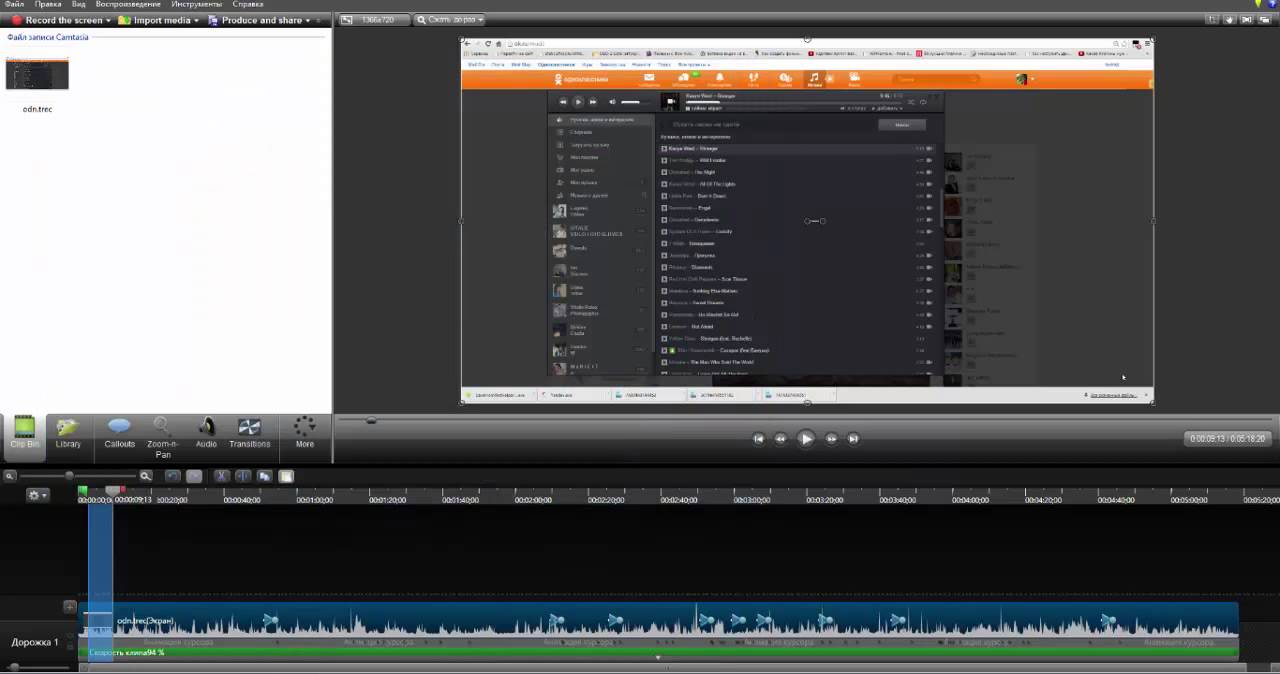
Task: Click the gray playhead handle
Action: tap(111, 490)
